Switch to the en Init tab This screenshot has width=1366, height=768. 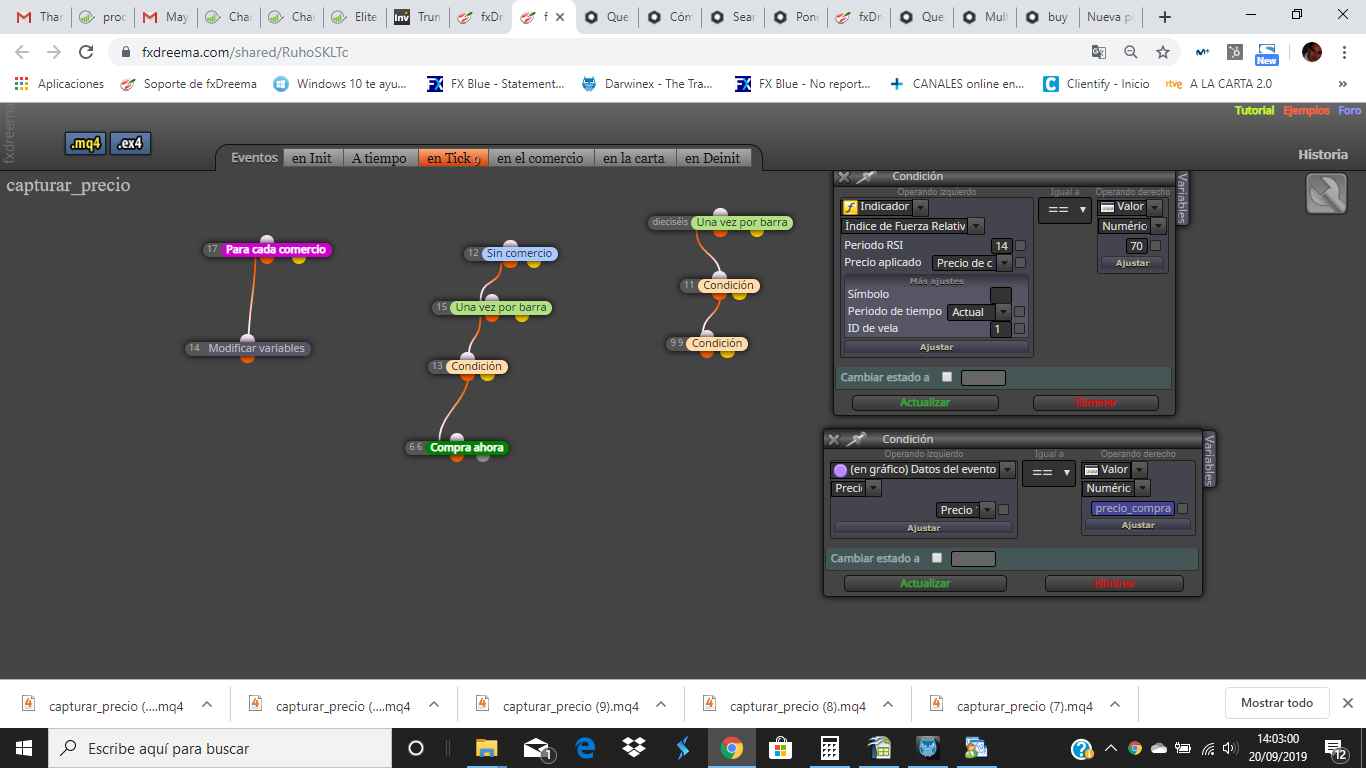[312, 158]
